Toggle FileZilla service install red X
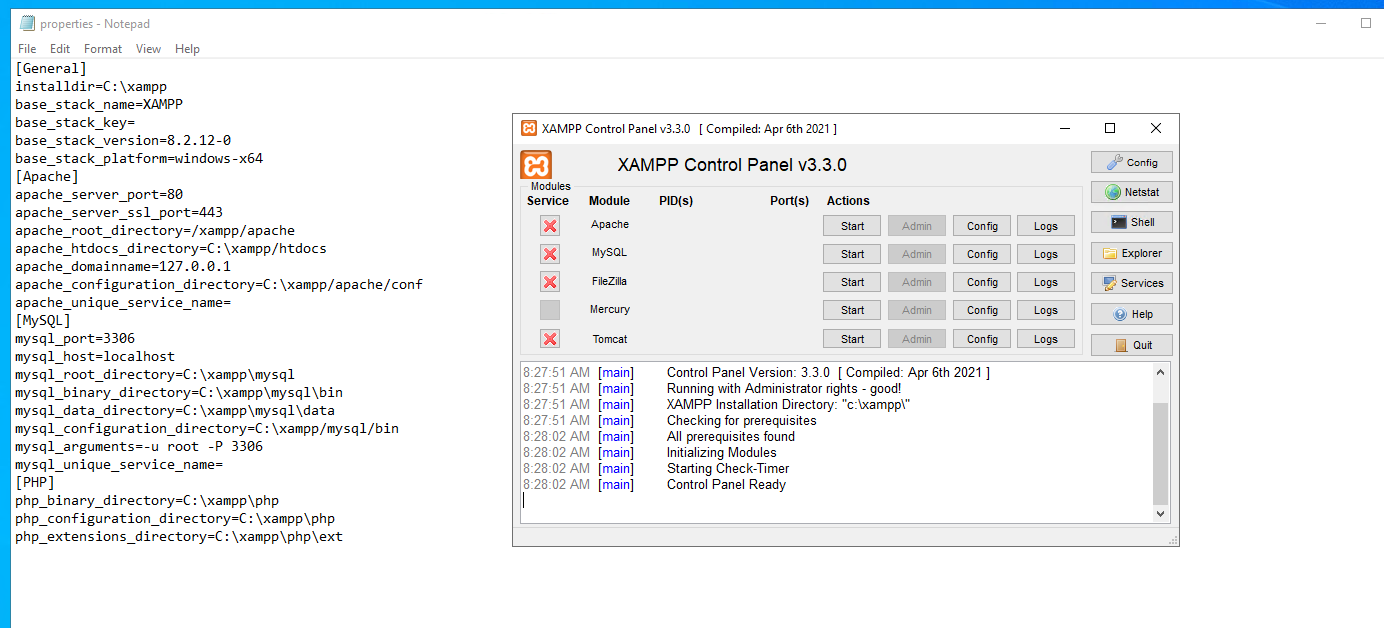1384x628 pixels. [x=550, y=282]
